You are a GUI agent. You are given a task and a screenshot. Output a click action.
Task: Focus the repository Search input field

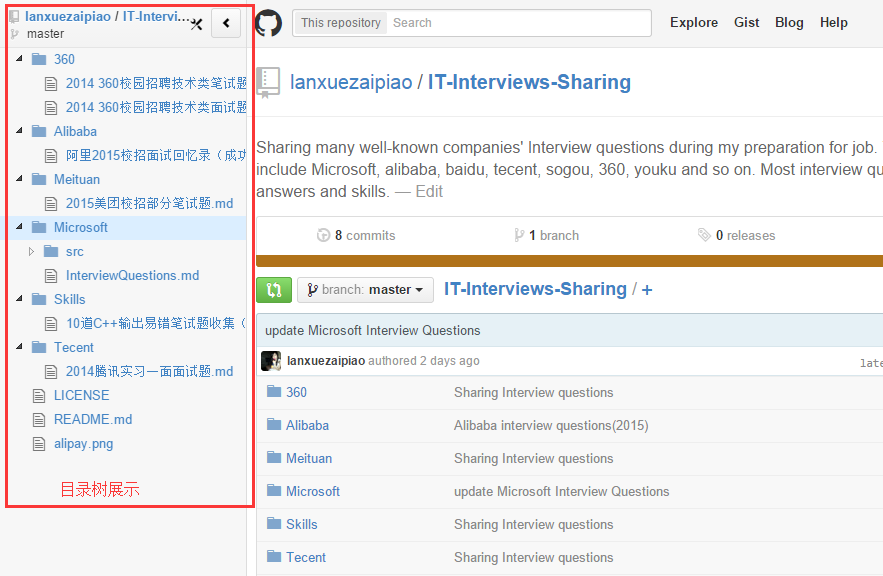(x=518, y=23)
